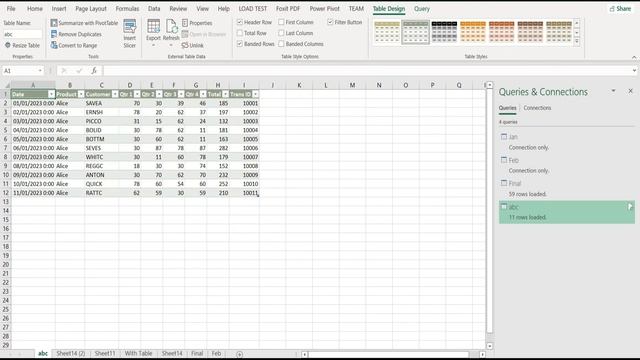640x360 pixels.
Task: Click column K header
Action: tap(299, 85)
